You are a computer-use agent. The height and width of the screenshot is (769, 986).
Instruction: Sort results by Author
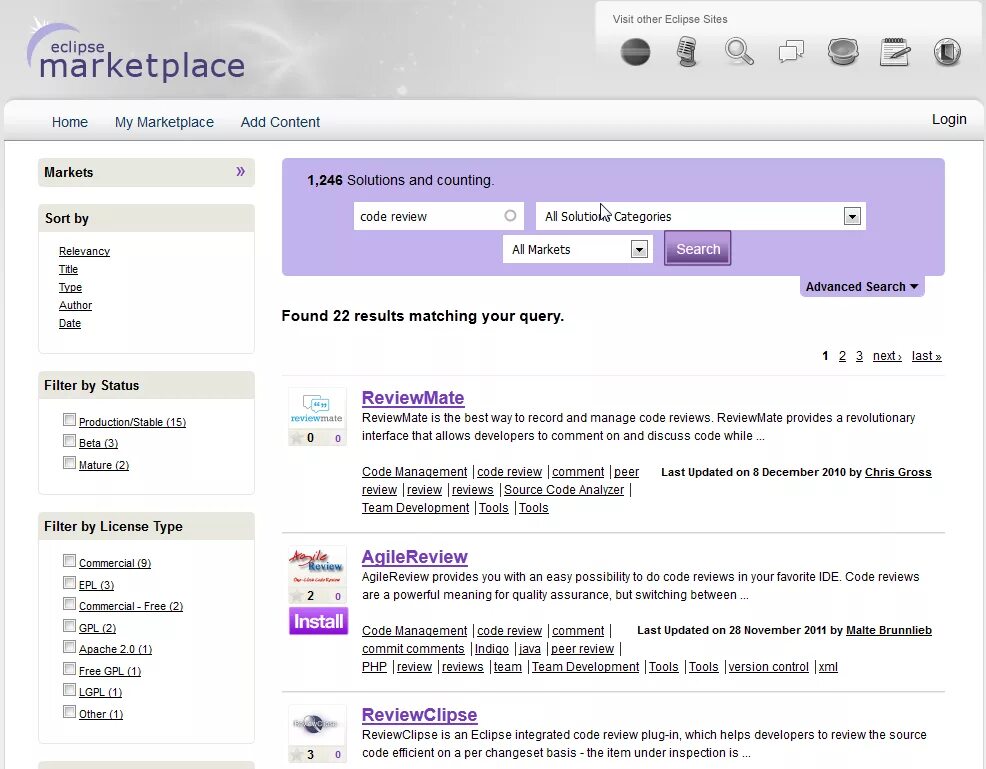[75, 305]
